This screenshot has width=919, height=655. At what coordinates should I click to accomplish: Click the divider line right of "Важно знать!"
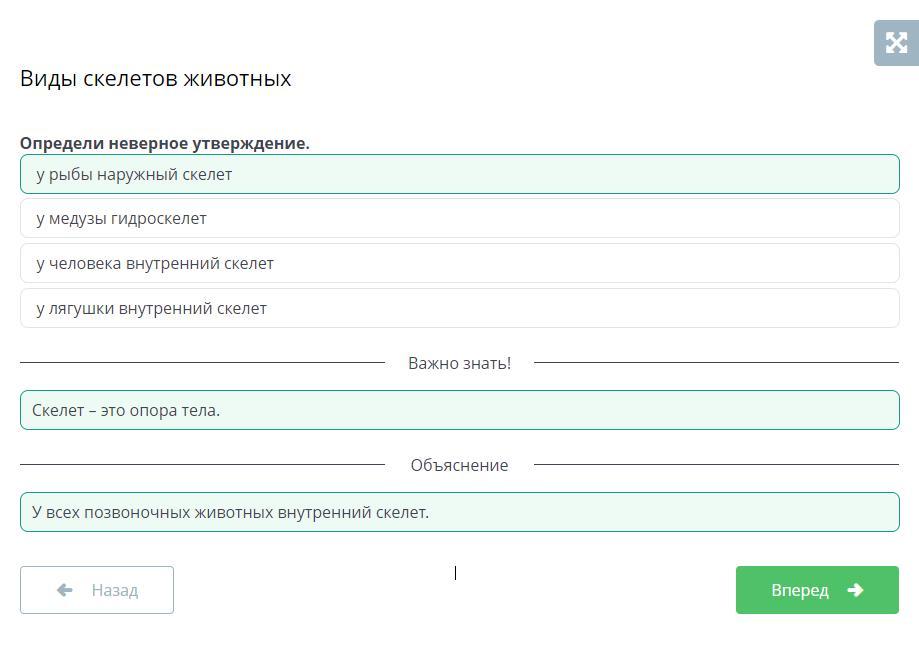(715, 362)
